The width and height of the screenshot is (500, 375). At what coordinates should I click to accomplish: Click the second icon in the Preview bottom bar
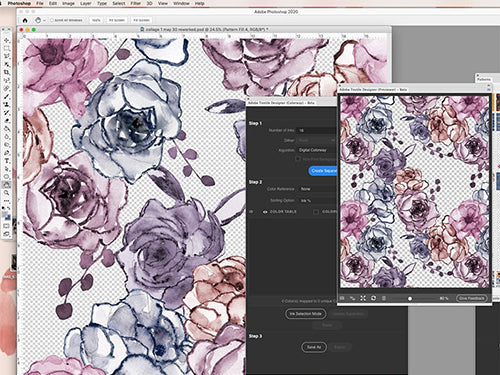[352, 298]
